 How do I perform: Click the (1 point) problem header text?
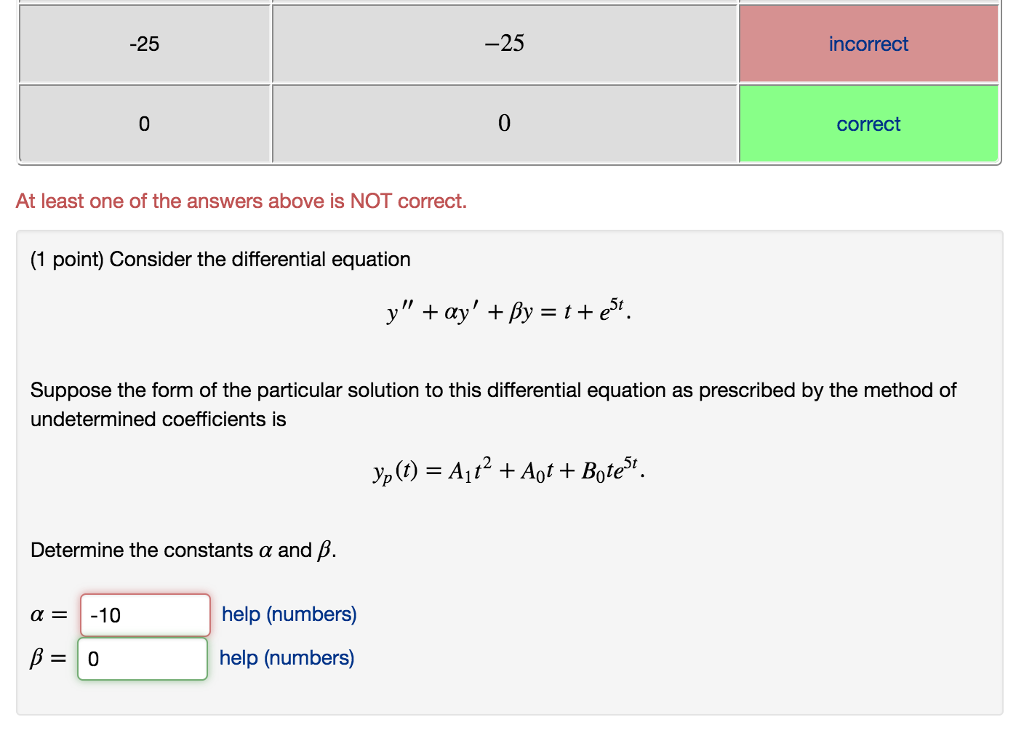point(221,259)
